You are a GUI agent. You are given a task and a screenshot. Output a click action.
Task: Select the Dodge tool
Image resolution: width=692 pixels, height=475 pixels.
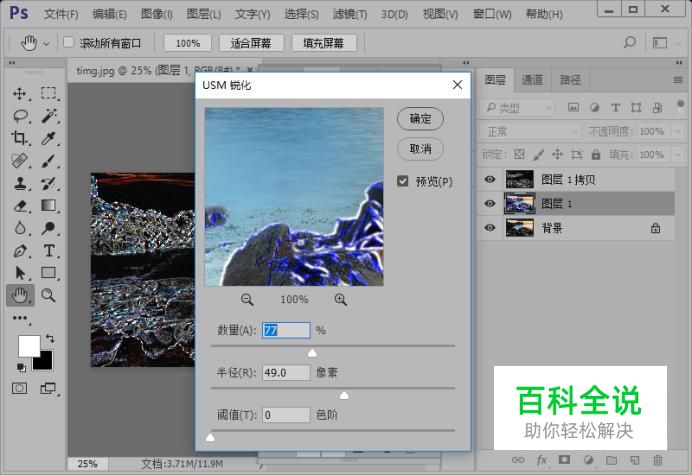(49, 228)
